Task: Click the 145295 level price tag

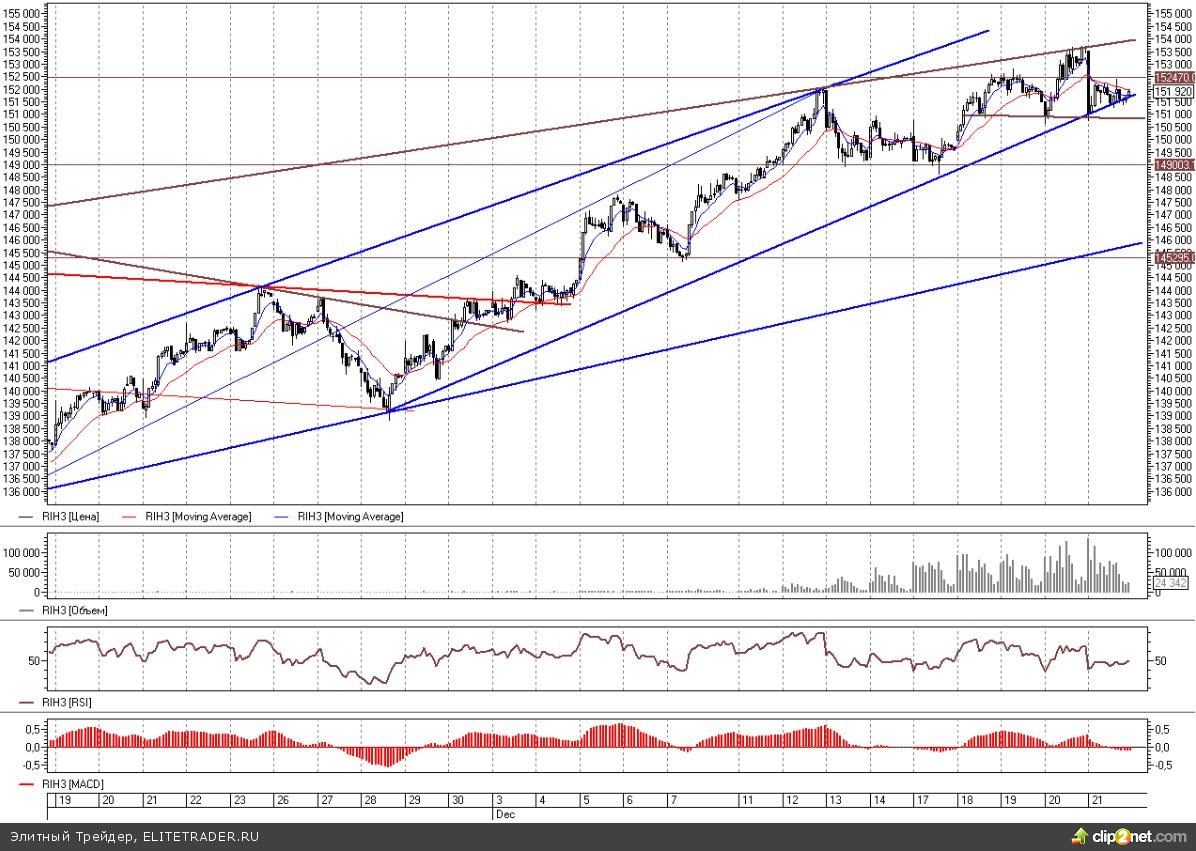Action: [1173, 258]
